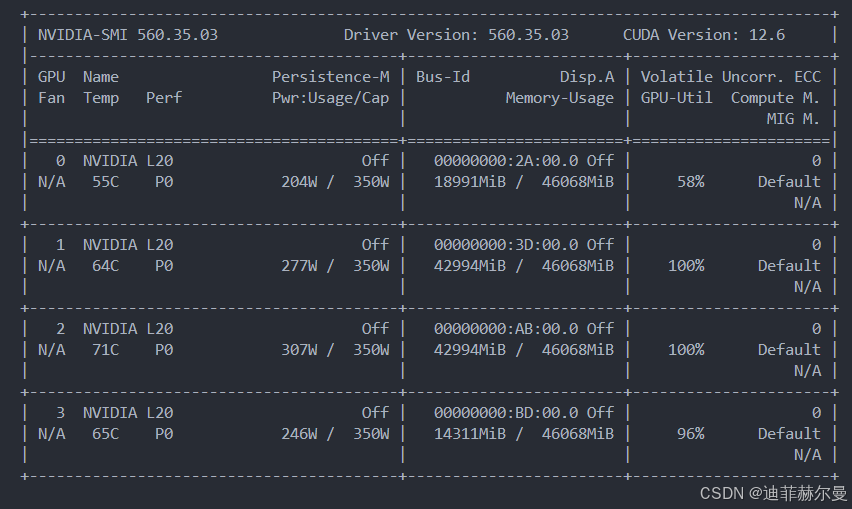Select the Pwr:Usage/Cap header

[330, 98]
